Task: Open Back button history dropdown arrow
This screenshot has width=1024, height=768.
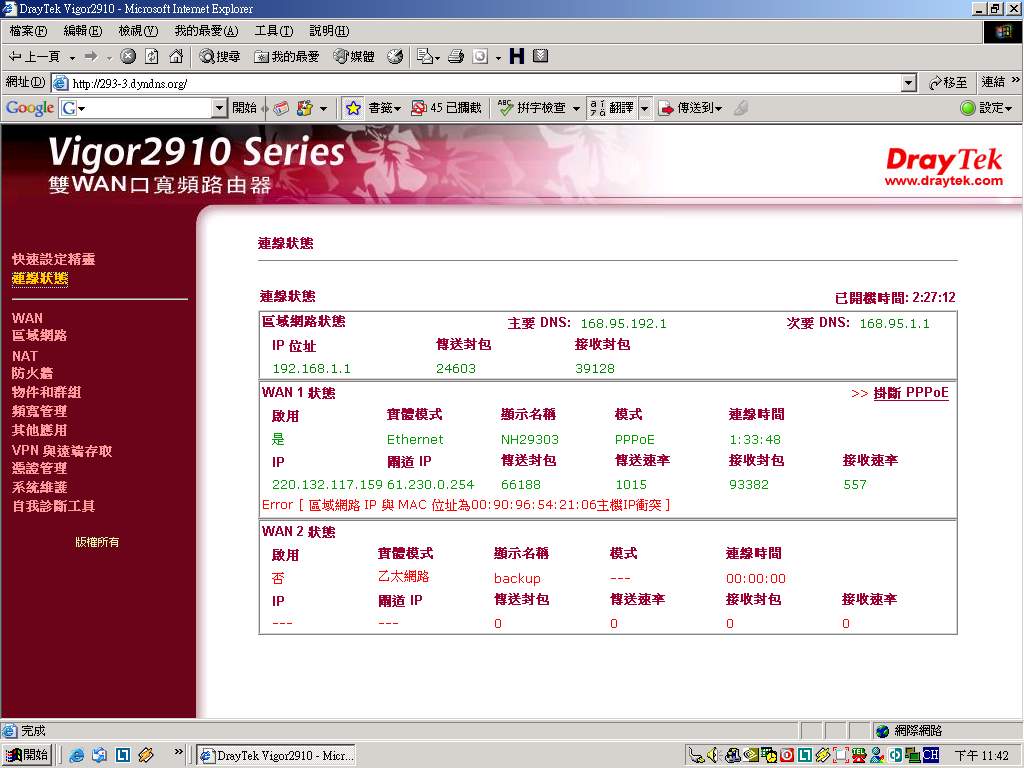Action: tap(72, 57)
